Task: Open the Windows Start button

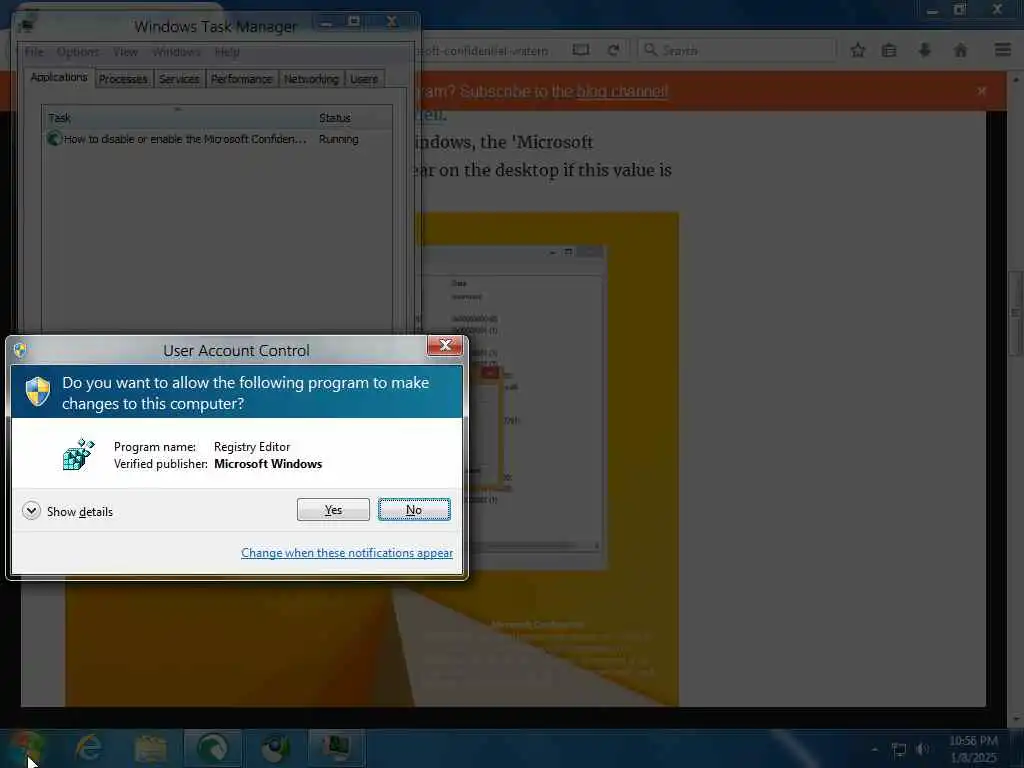Action: pyautogui.click(x=25, y=748)
